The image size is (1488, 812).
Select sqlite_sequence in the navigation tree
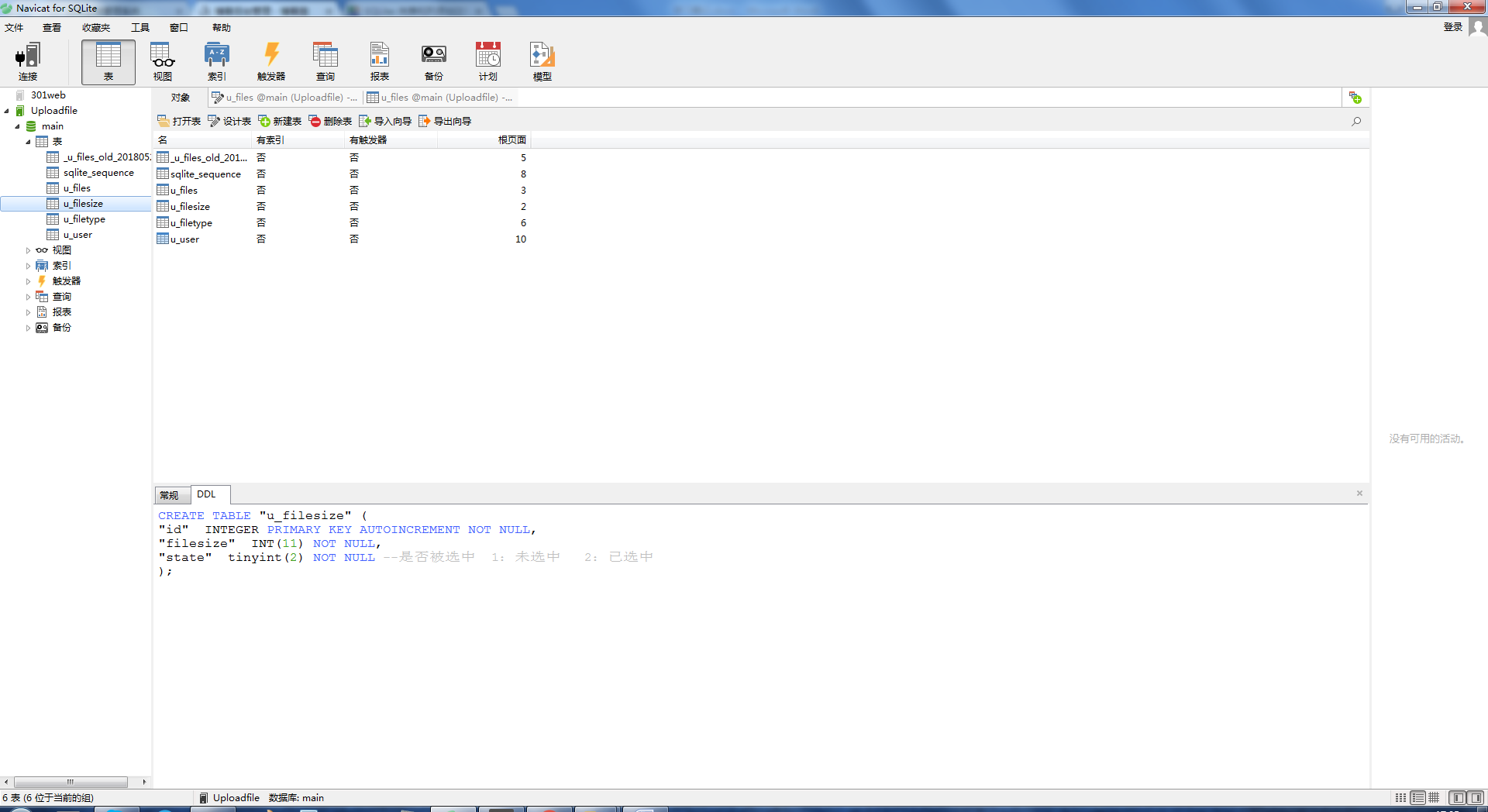pos(98,173)
